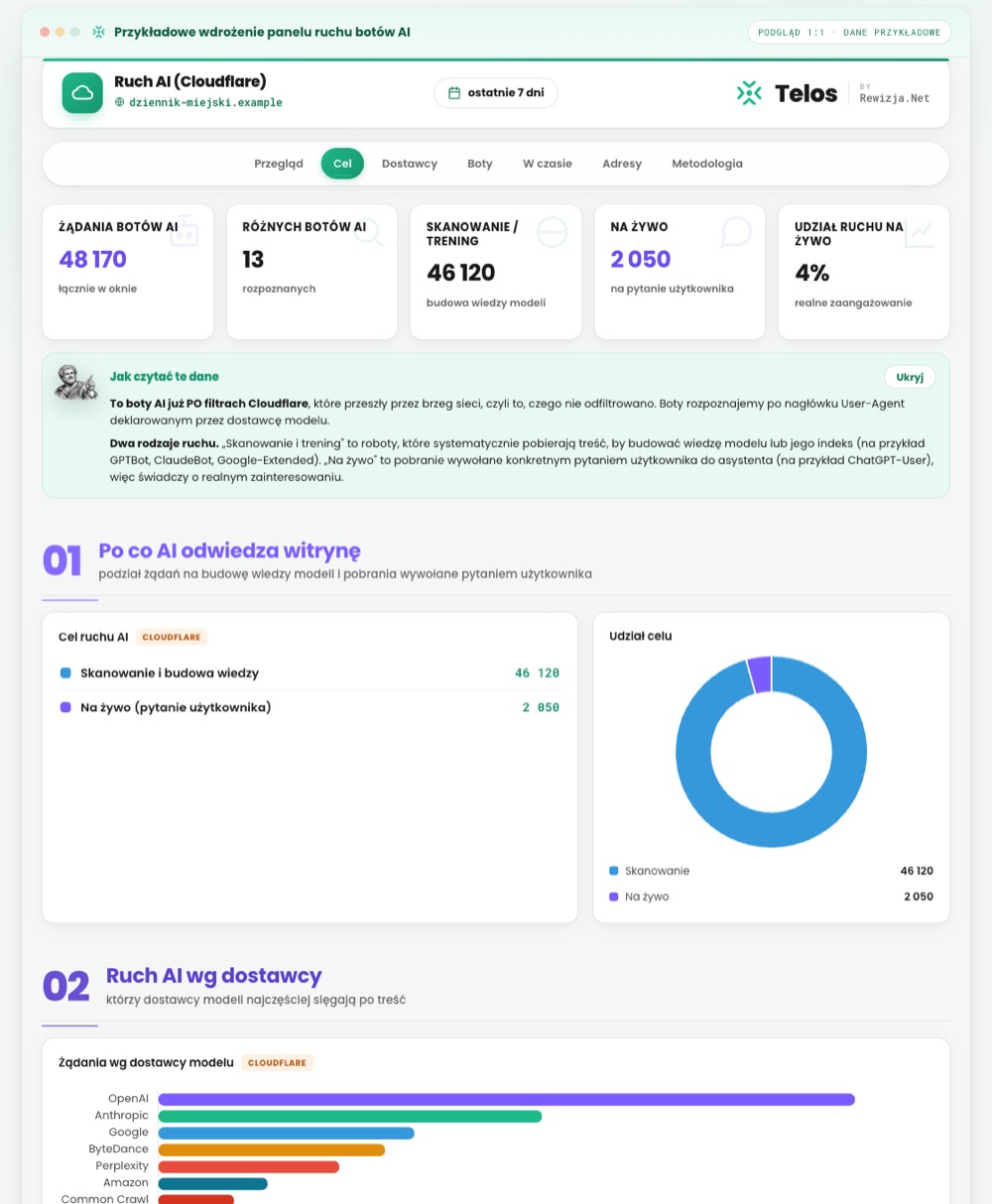Click the dziennik-miejski.example site link
Screen dimensions: 992x1204
tap(205, 102)
